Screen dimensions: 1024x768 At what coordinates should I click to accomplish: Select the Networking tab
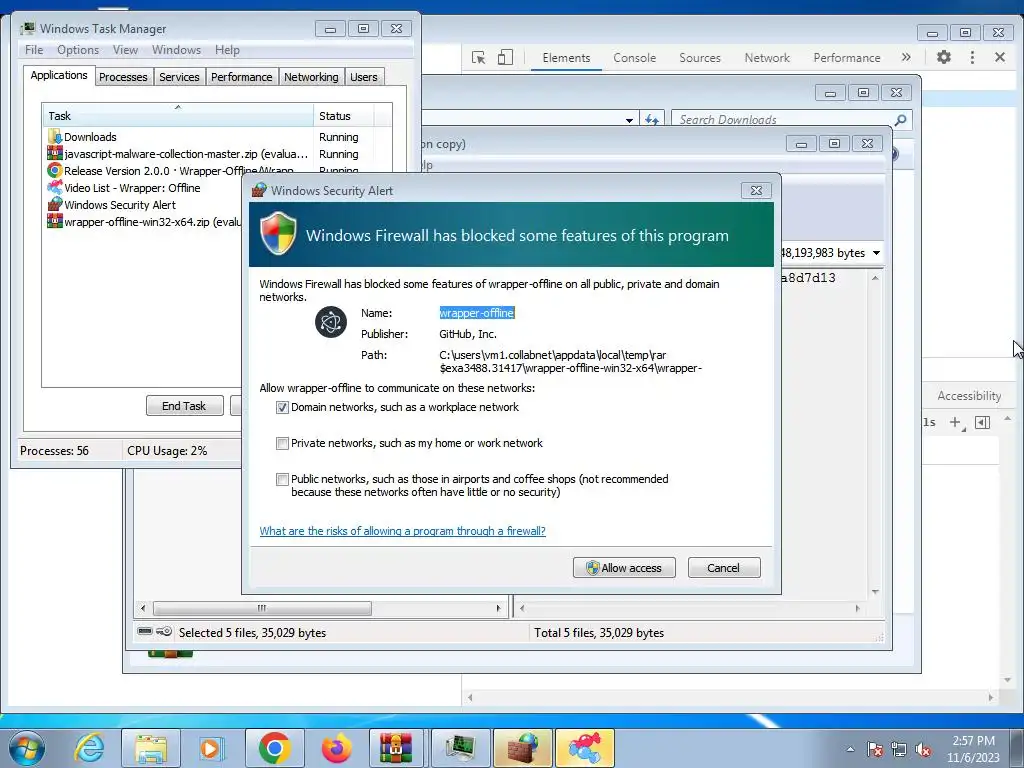point(311,77)
